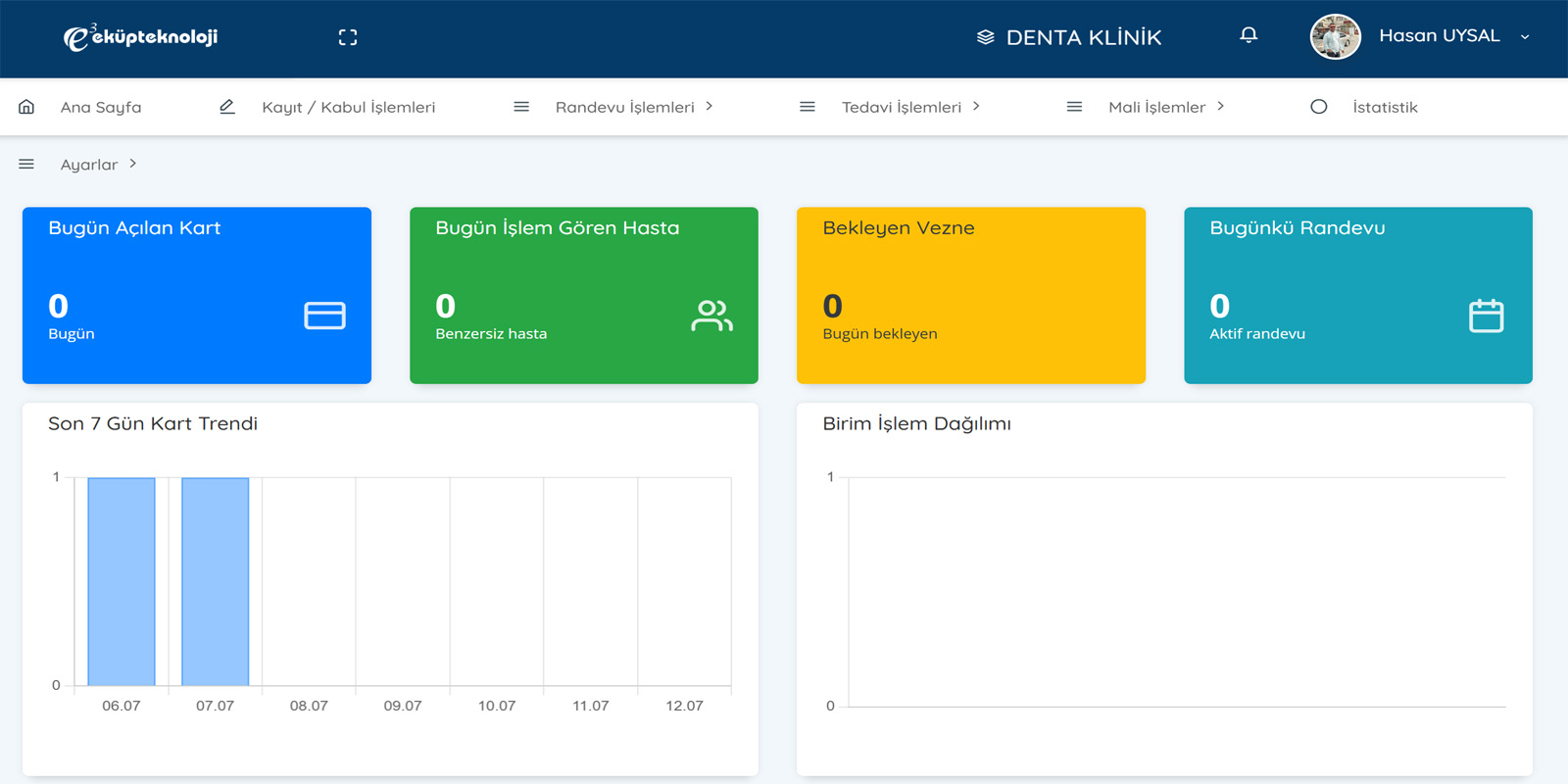Image resolution: width=1568 pixels, height=784 pixels.
Task: Click the home icon beside Ana Sayfa
Action: tap(26, 106)
